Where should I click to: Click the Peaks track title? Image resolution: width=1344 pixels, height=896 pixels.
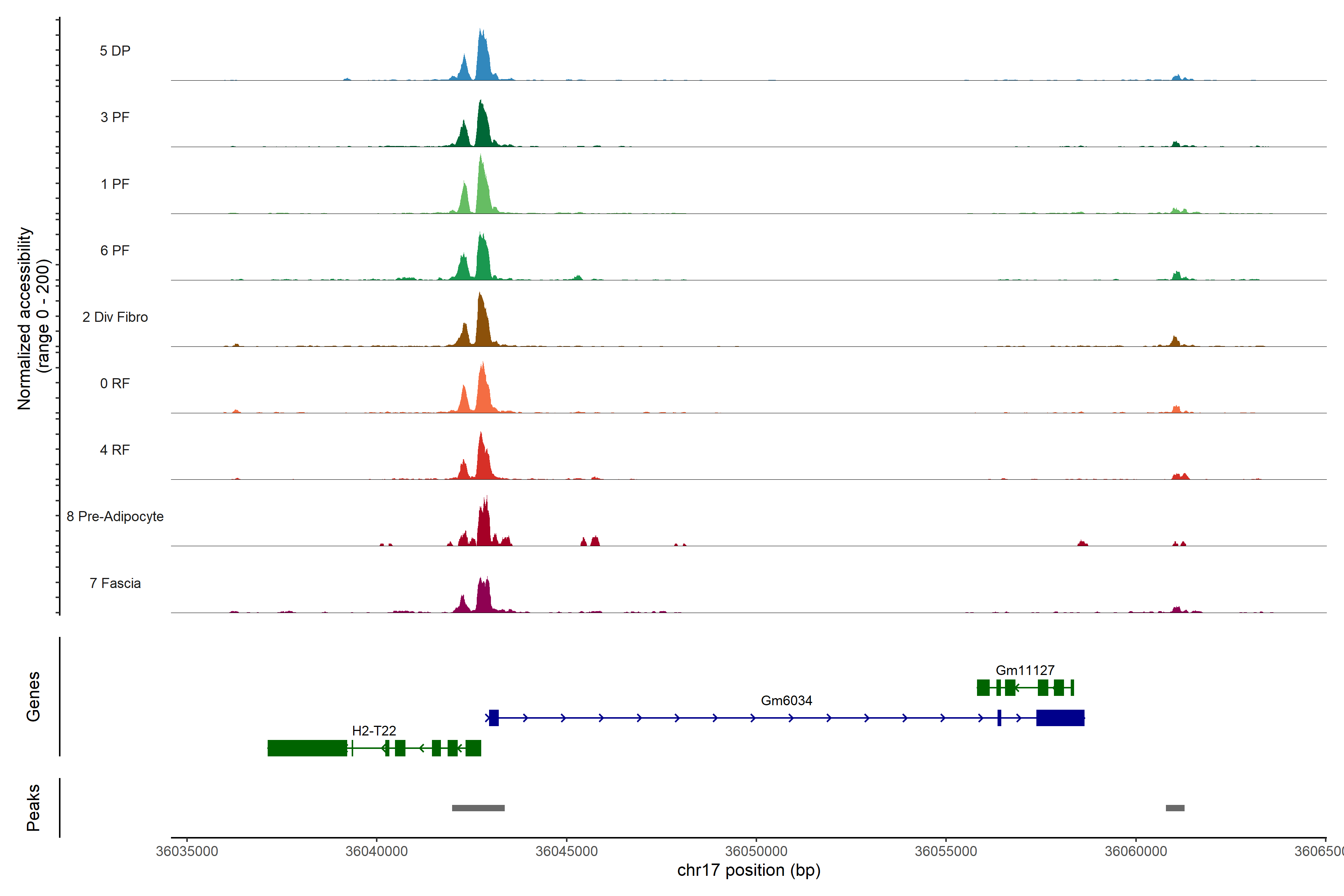[x=33, y=808]
